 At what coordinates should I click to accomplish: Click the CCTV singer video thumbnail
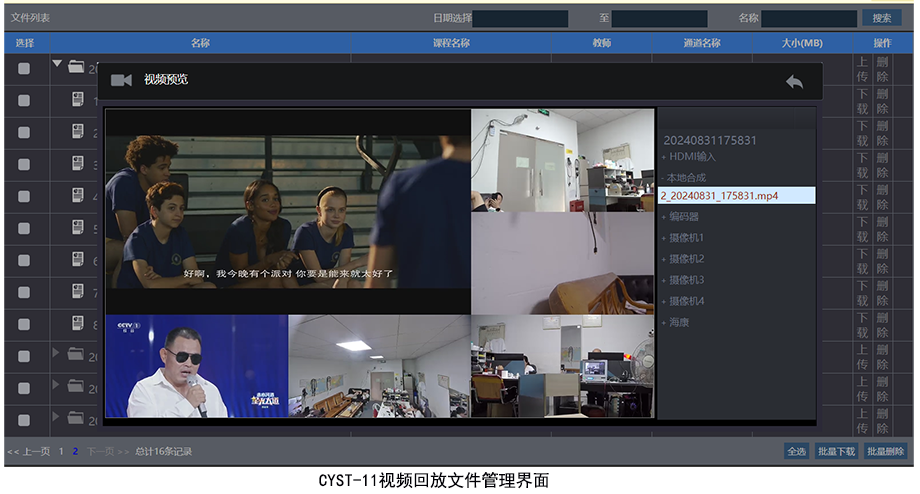click(196, 367)
